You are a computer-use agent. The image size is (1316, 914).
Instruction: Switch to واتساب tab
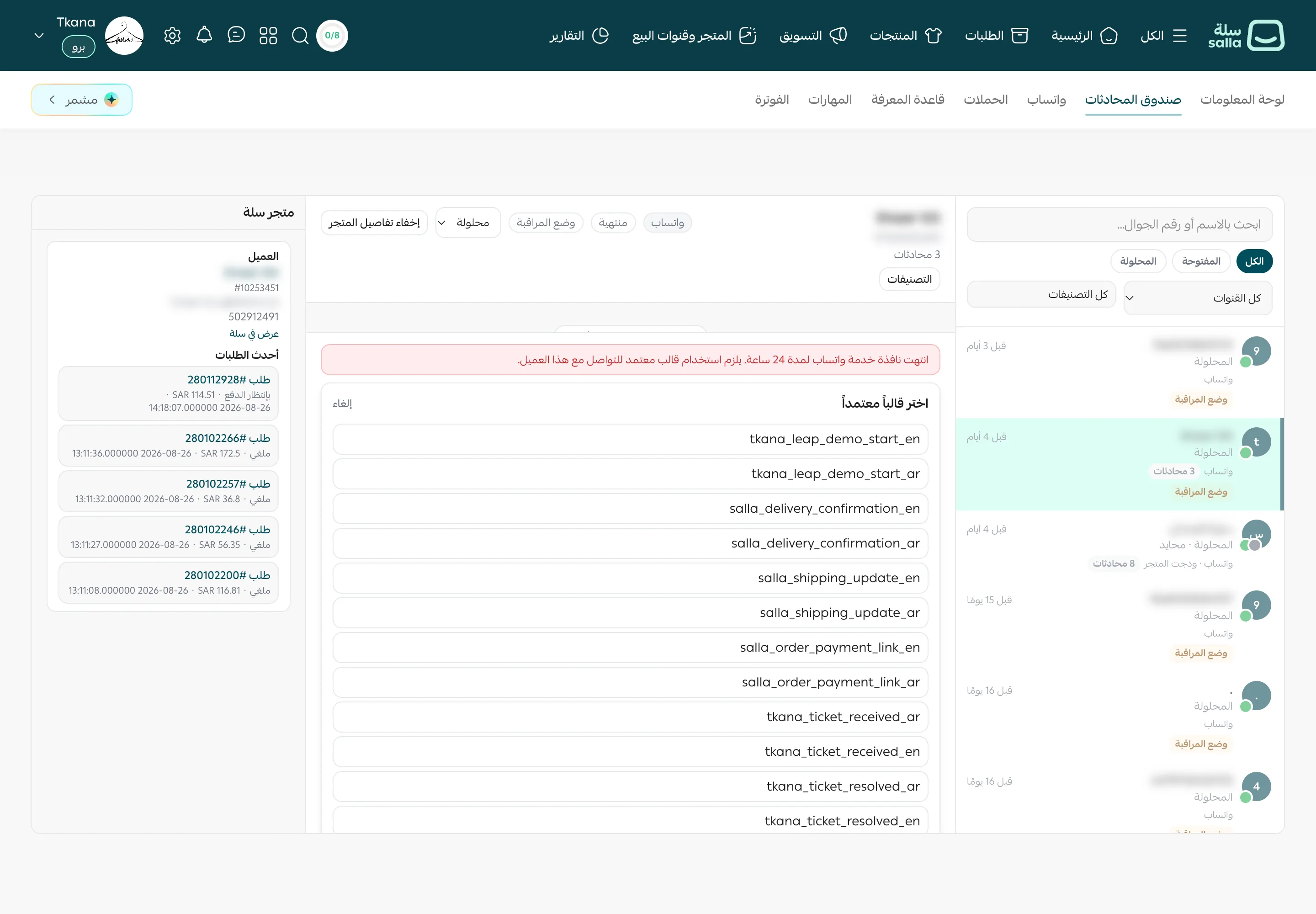pyautogui.click(x=1046, y=100)
